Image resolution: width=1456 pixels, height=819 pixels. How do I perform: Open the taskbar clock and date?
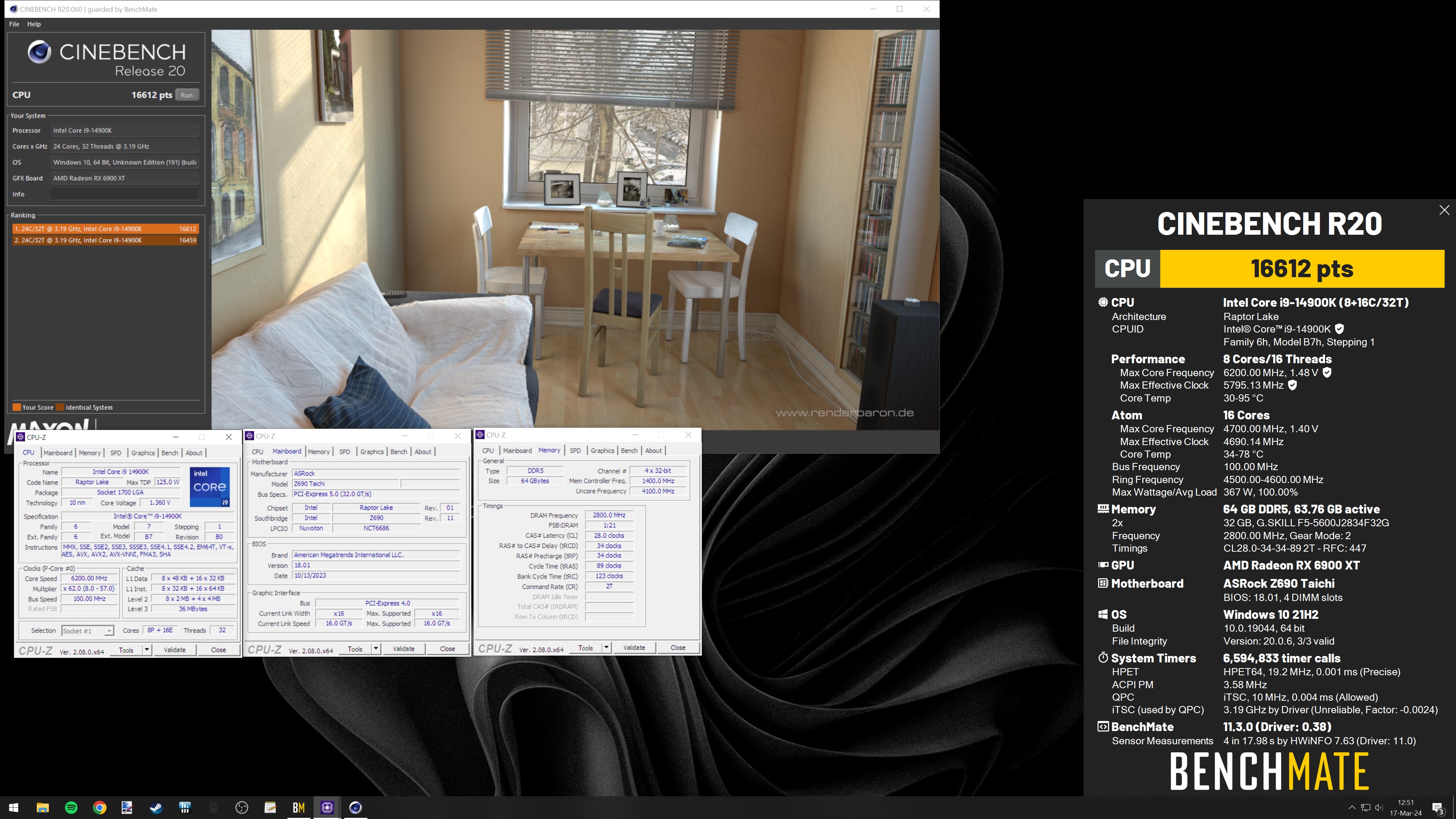point(1406,808)
